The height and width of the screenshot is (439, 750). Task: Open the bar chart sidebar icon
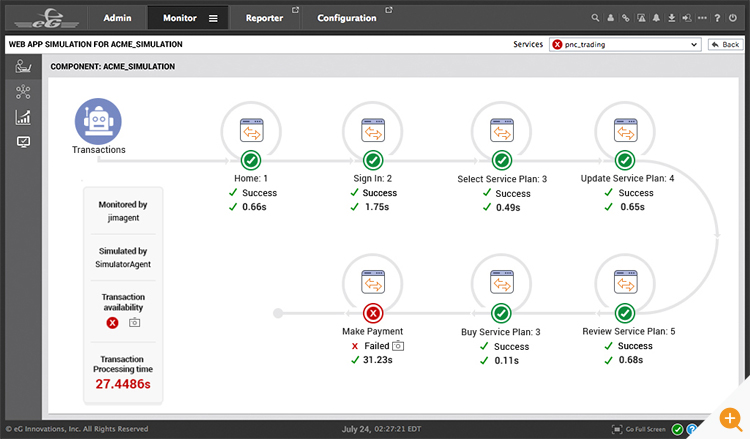tap(23, 117)
